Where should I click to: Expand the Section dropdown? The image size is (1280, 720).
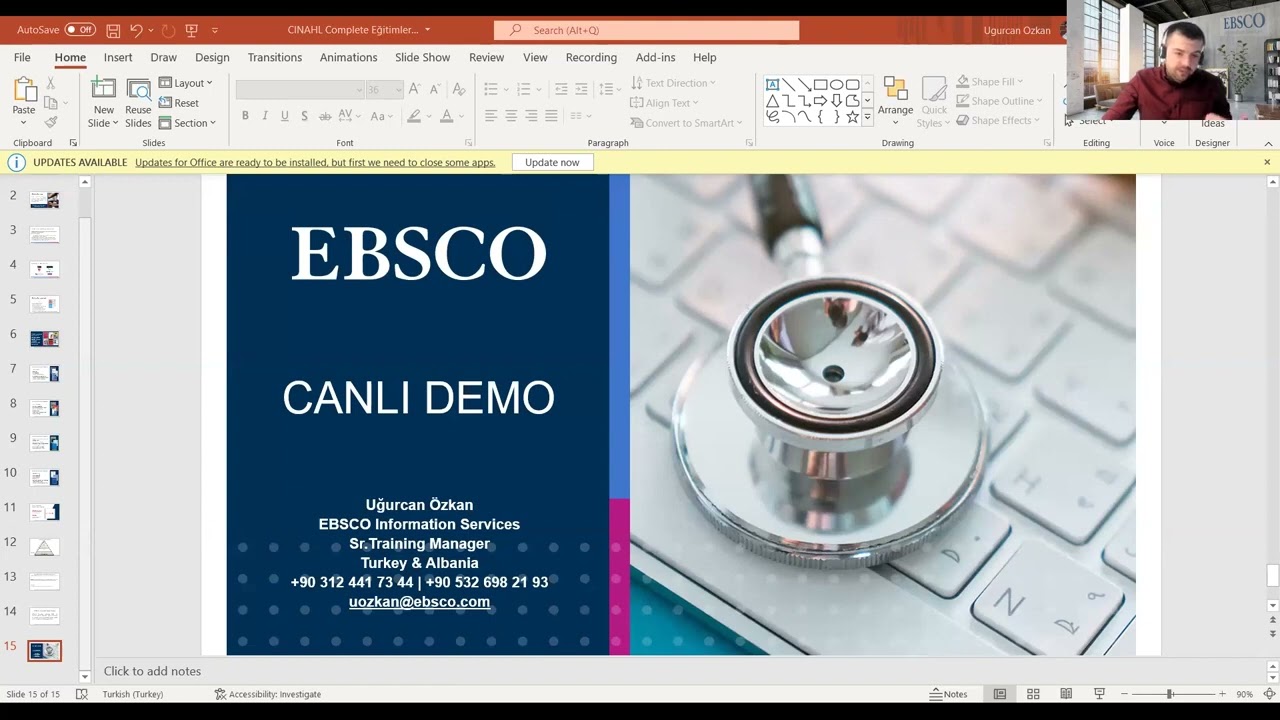[187, 123]
